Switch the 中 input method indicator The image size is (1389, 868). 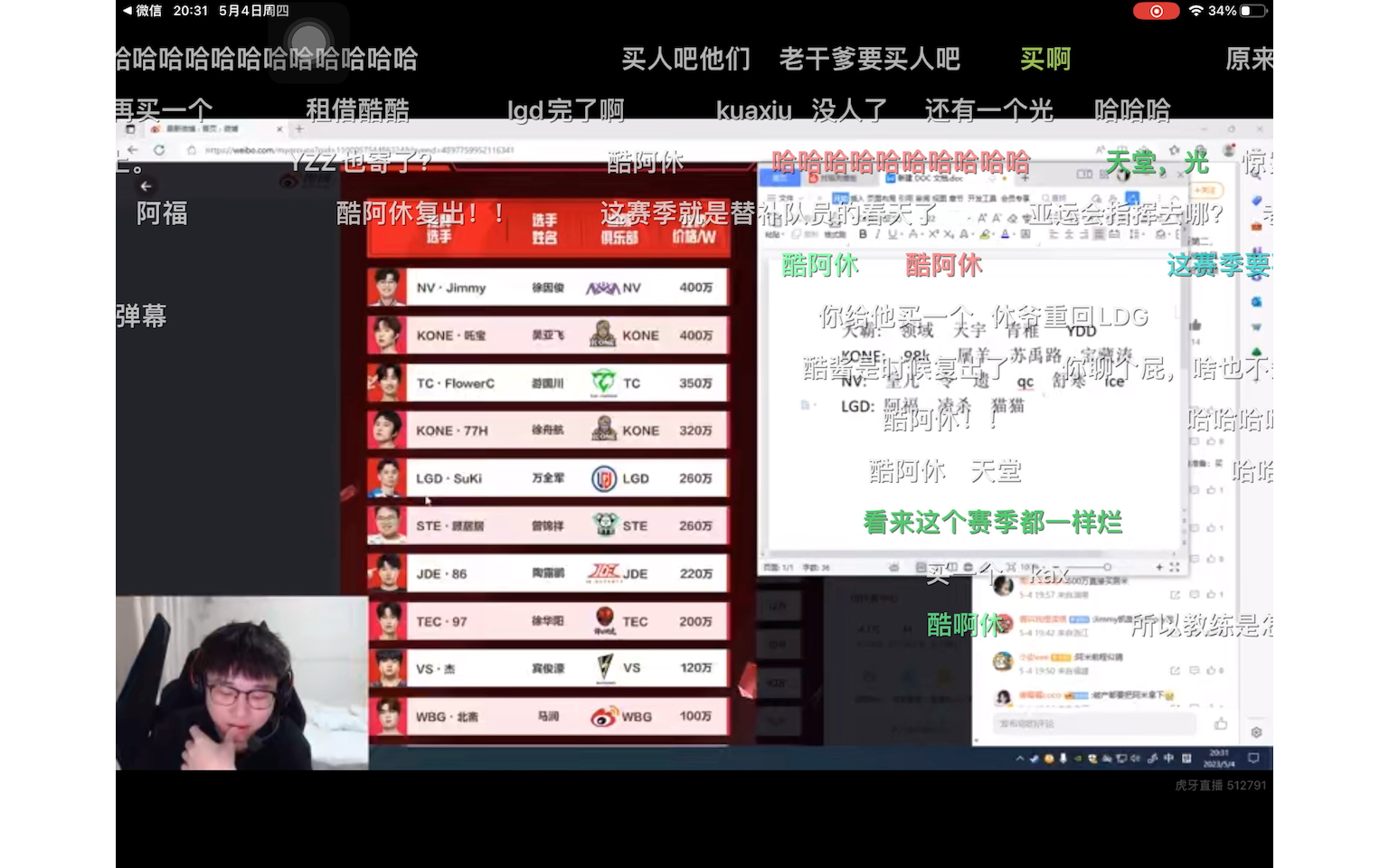(1169, 759)
